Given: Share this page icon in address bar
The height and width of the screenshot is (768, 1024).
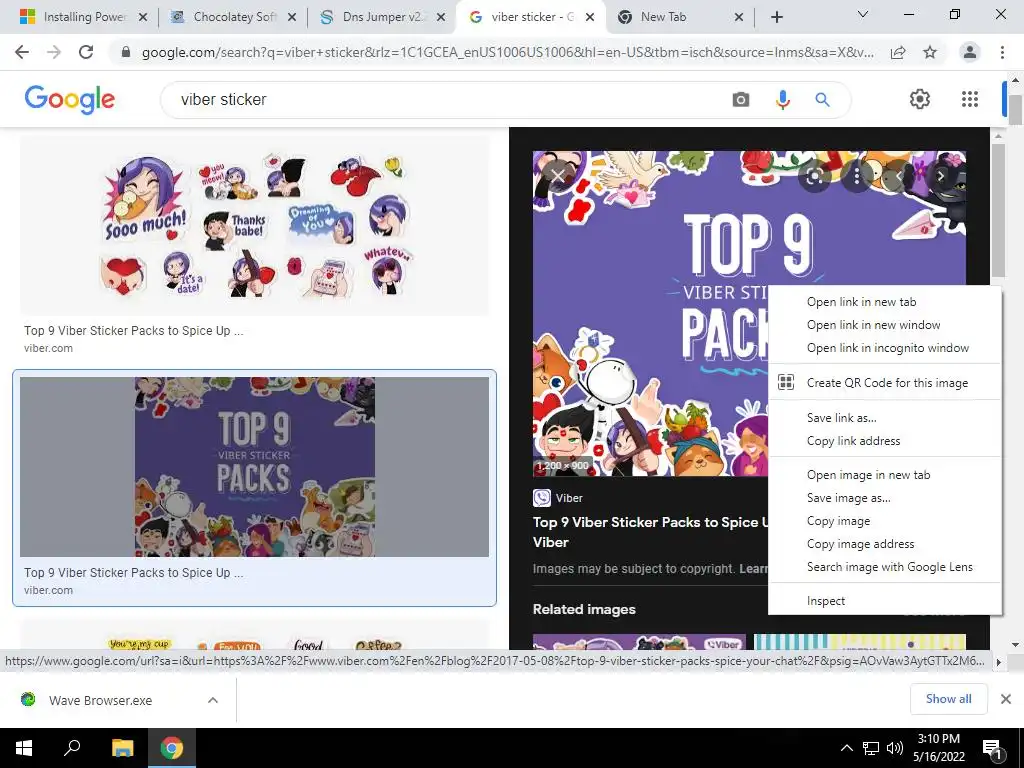Looking at the screenshot, I should tap(898, 52).
